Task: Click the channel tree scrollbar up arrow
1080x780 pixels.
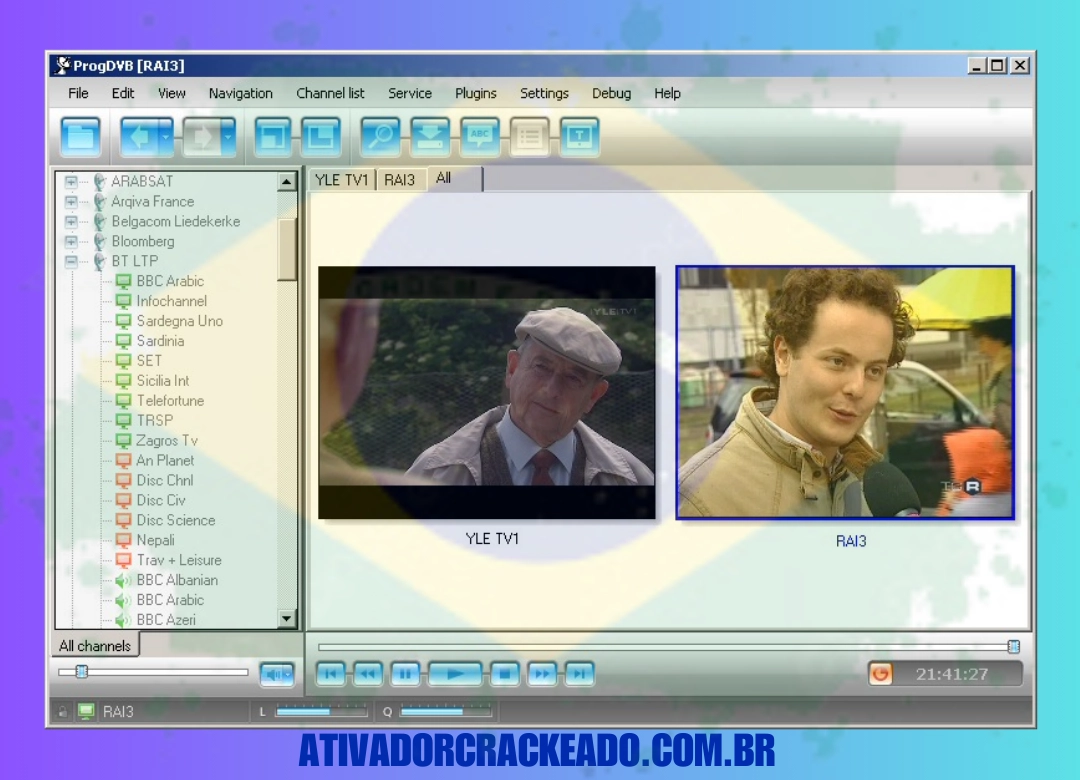Action: [x=287, y=181]
